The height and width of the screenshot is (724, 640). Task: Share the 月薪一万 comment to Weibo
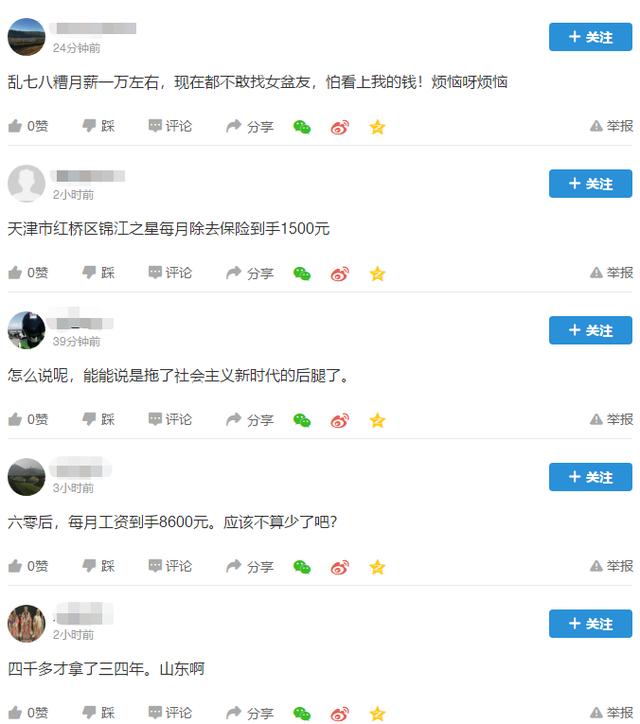(x=340, y=127)
